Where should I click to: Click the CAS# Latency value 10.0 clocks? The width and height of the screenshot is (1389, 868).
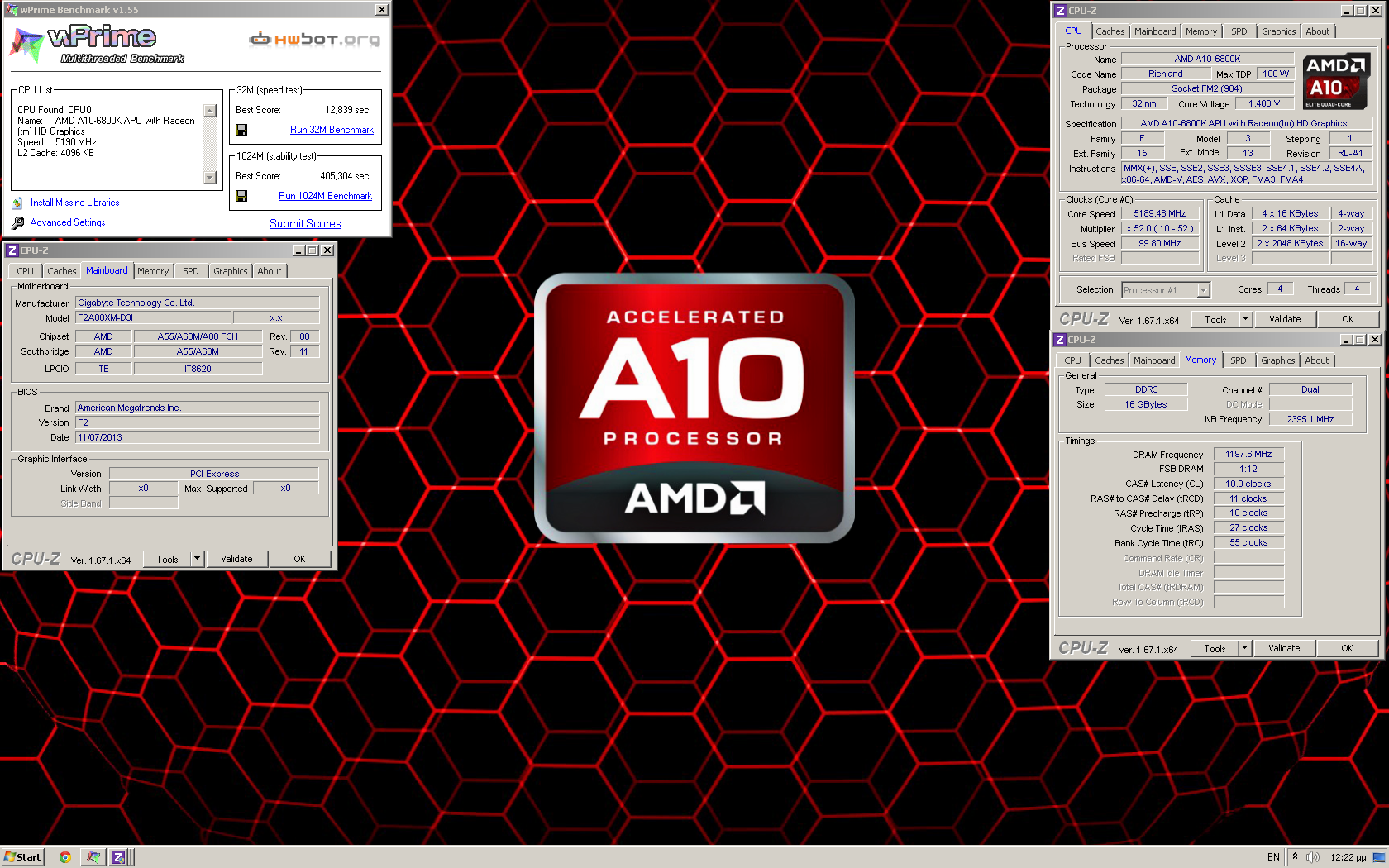pyautogui.click(x=1248, y=484)
